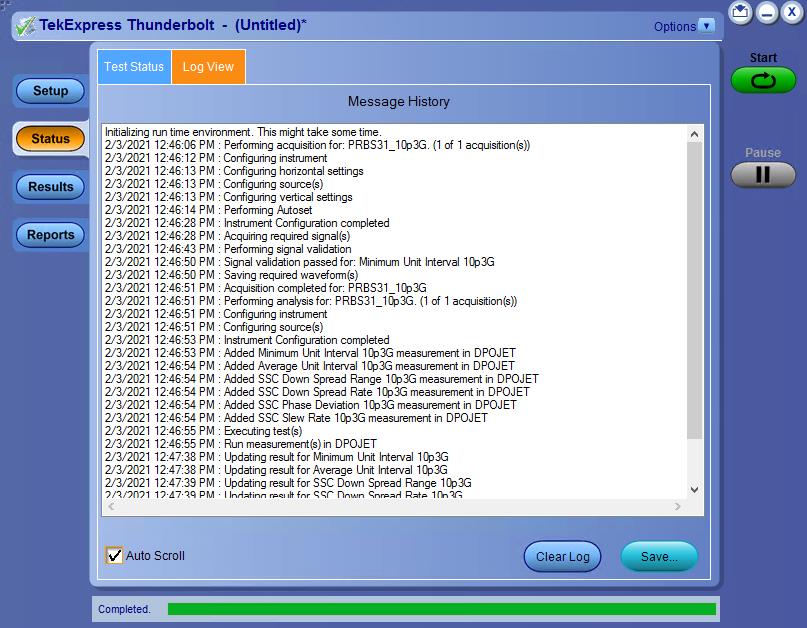Open the Reports panel
Screen dimensions: 807x628
click(x=50, y=235)
